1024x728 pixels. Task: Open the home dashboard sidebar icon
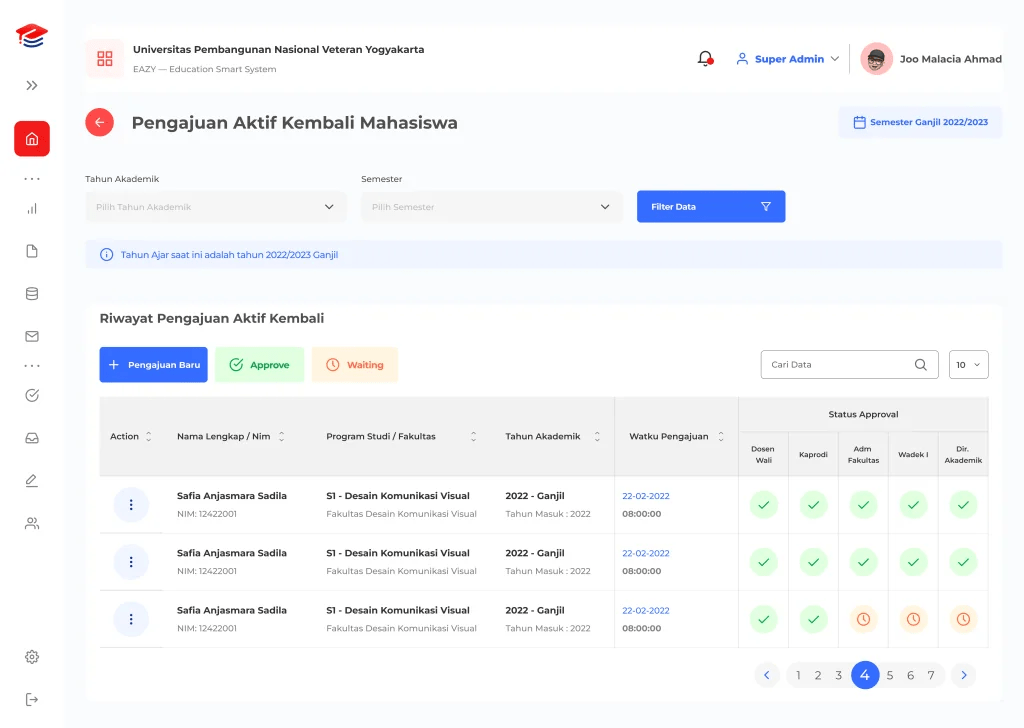click(x=32, y=138)
